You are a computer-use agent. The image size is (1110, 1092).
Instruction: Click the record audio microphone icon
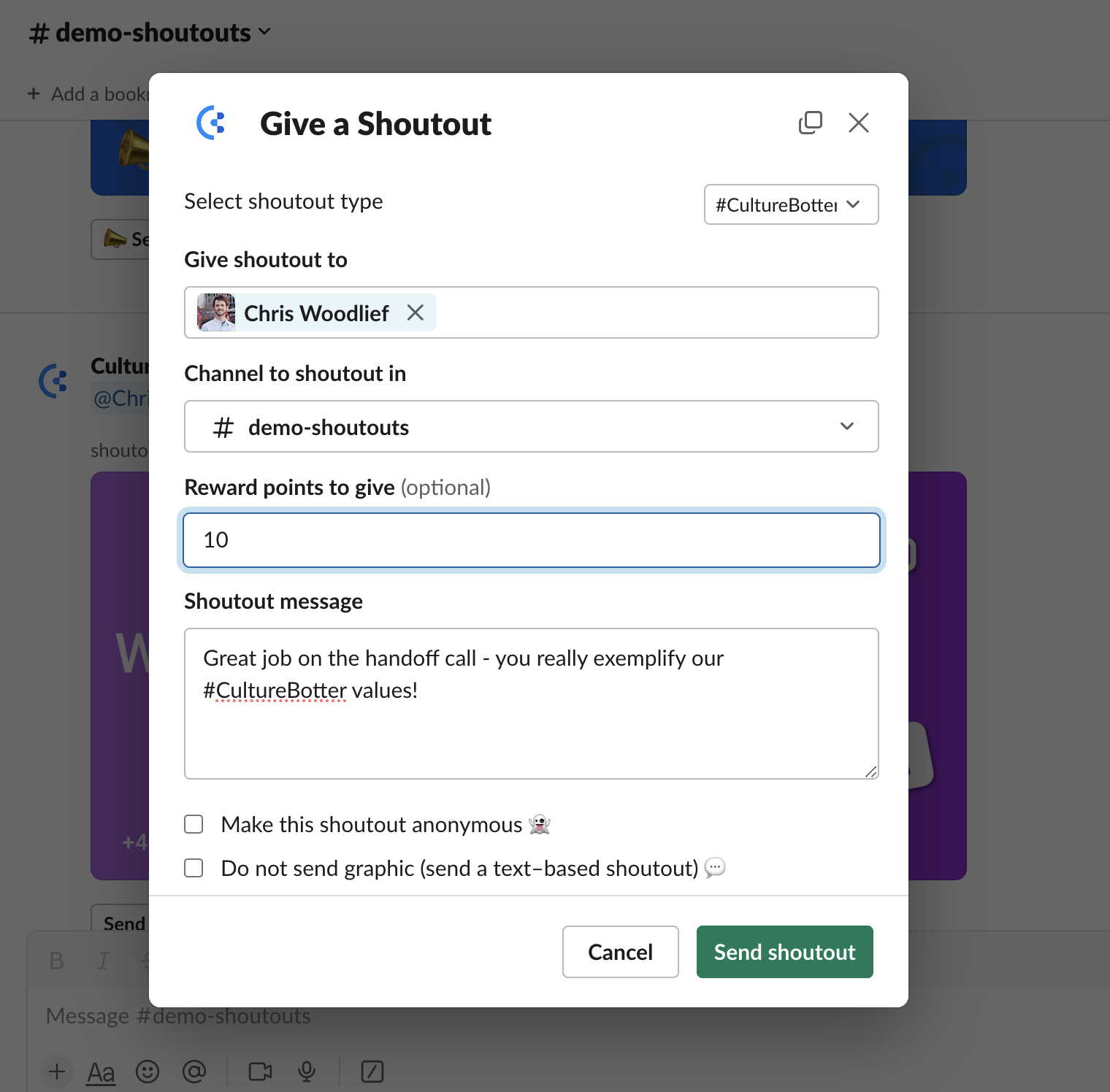pos(307,1072)
